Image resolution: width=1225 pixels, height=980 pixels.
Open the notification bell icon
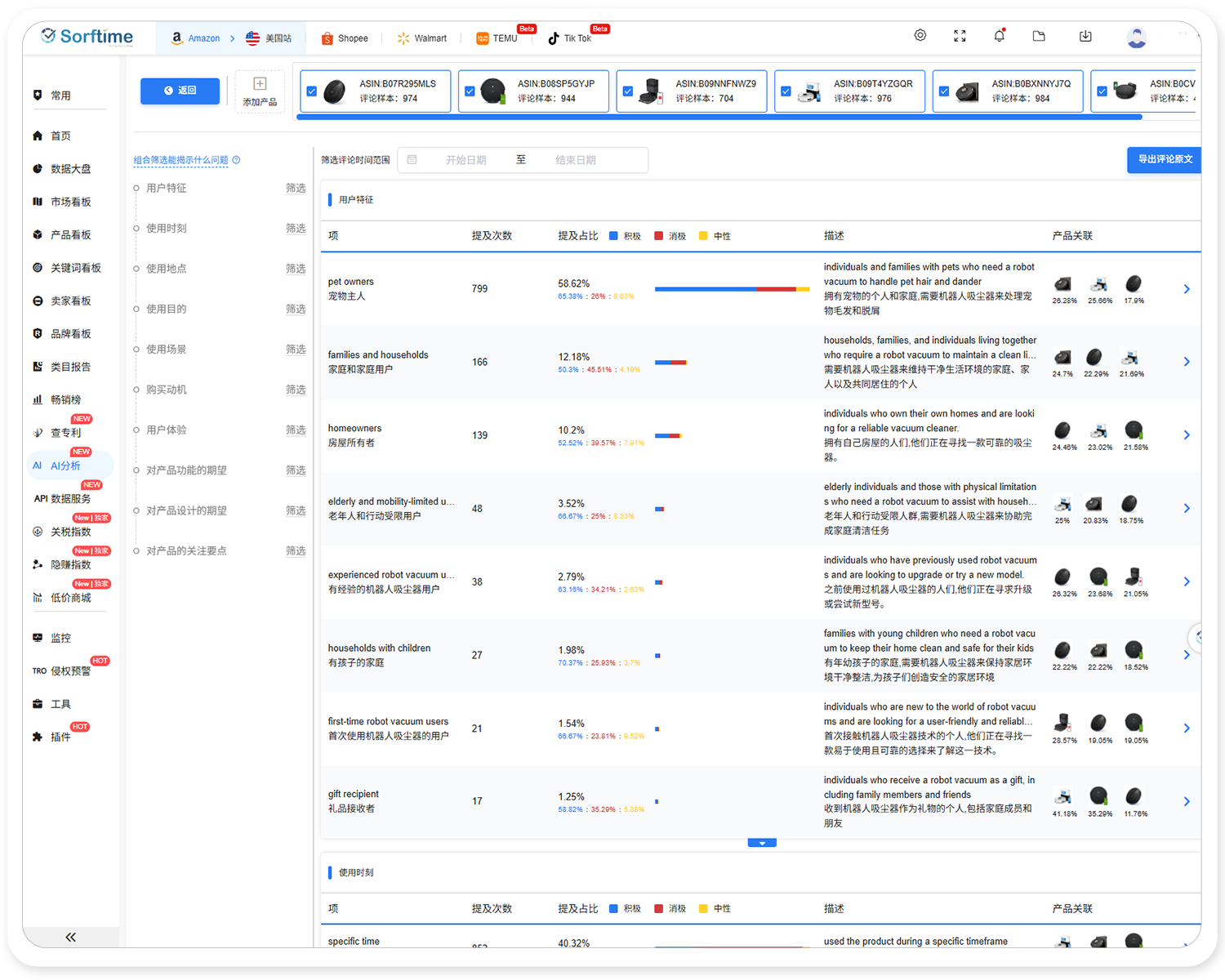tap(999, 36)
